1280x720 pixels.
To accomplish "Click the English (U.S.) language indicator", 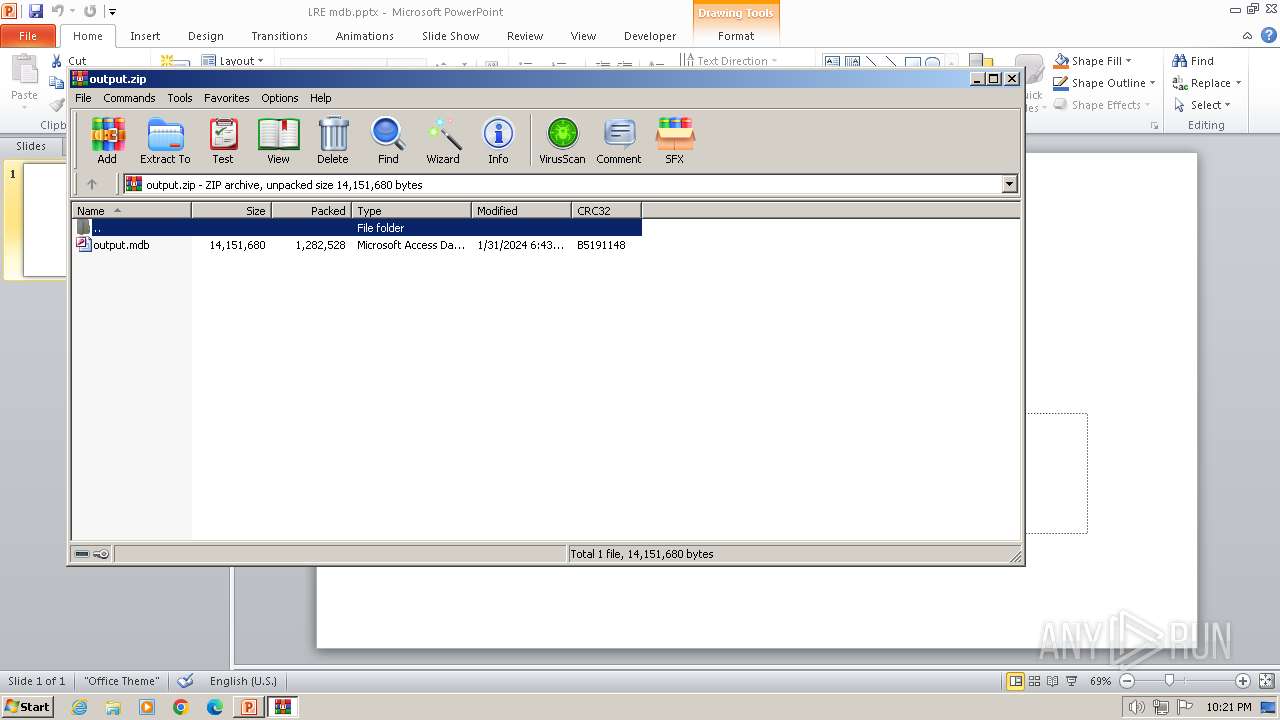I will point(243,681).
